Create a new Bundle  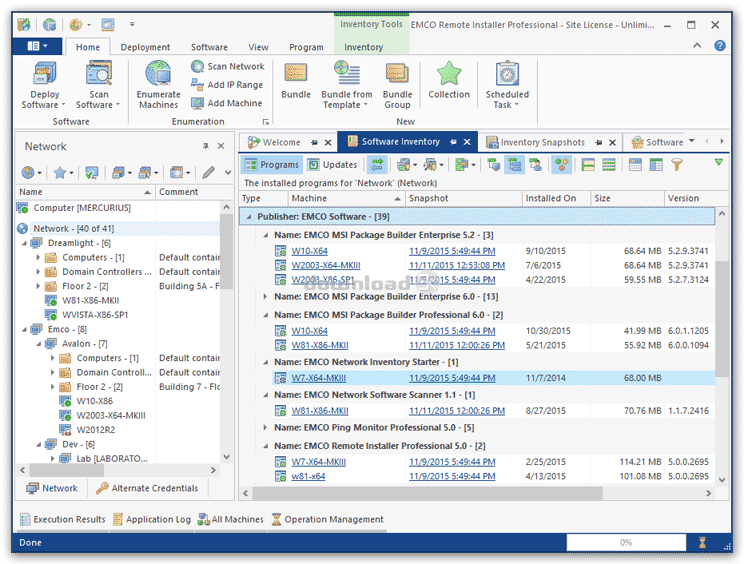pyautogui.click(x=296, y=81)
